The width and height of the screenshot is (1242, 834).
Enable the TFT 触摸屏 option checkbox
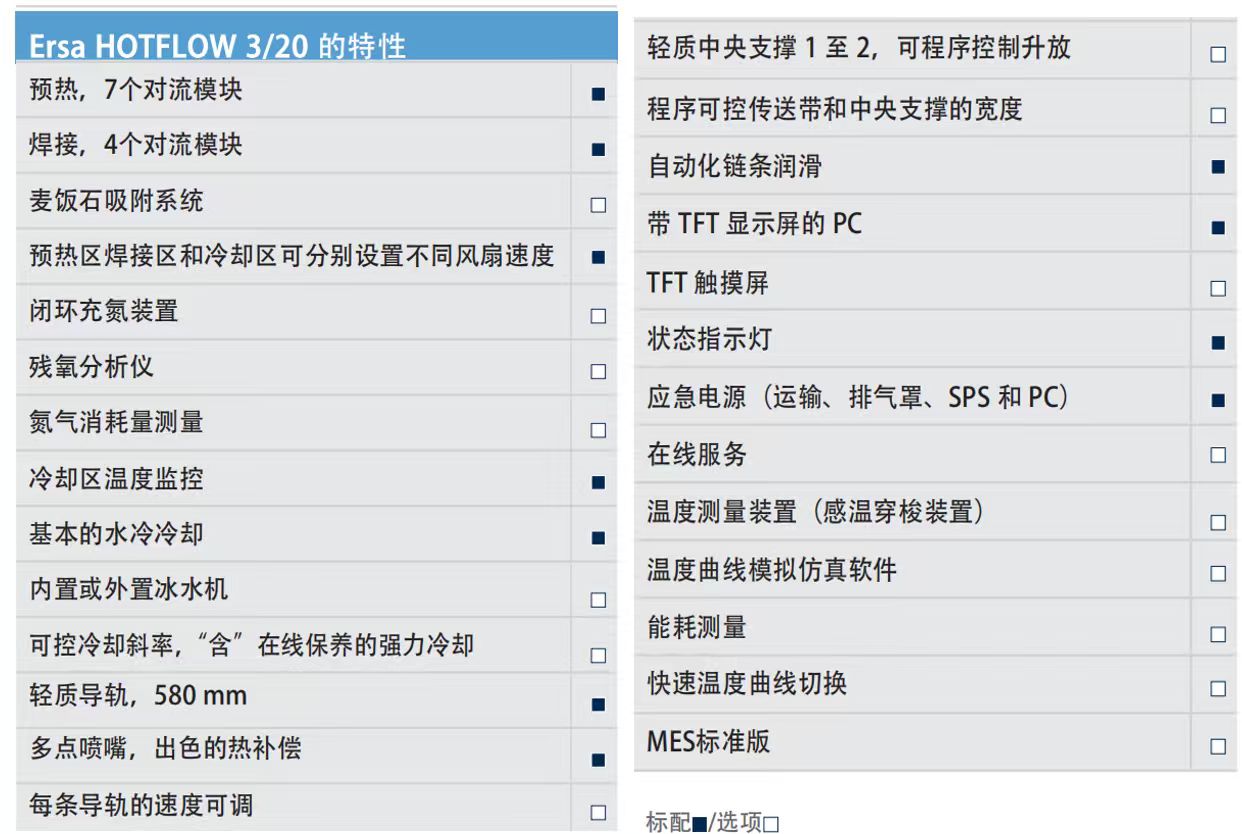1217,289
